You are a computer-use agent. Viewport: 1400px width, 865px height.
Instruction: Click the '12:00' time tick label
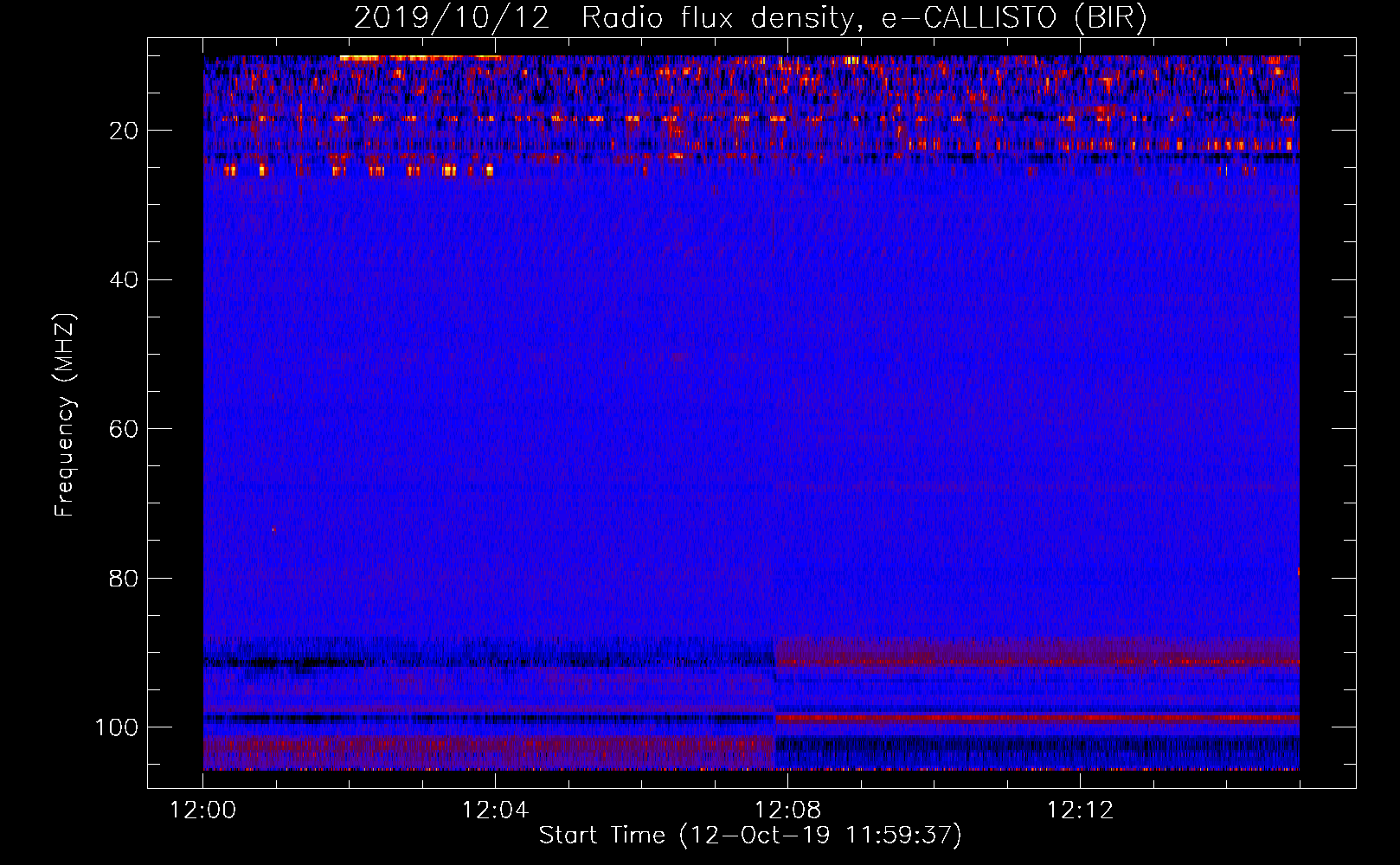202,811
